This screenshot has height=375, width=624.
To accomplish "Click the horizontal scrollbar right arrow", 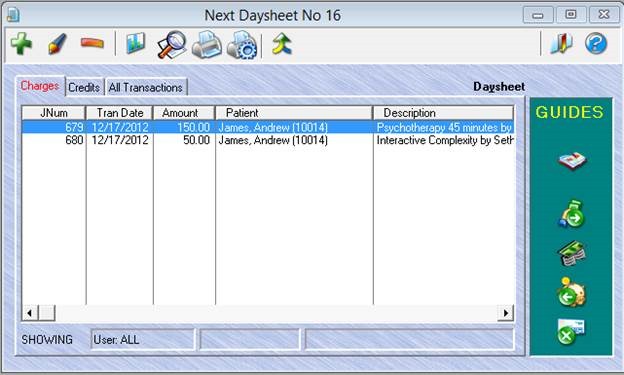I will pos(505,313).
